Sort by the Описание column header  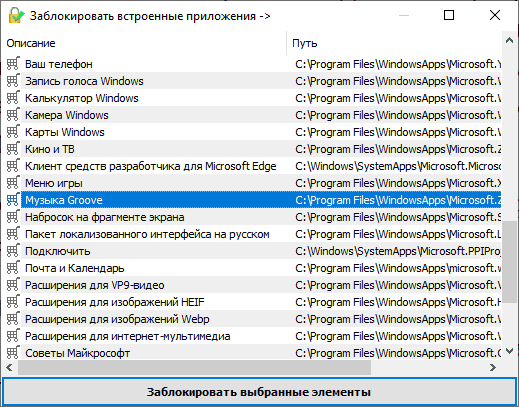[144, 43]
